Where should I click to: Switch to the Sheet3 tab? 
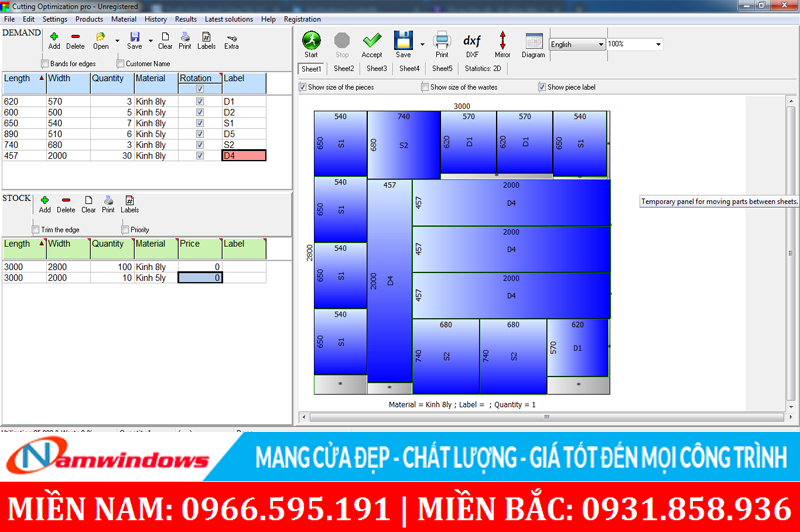pyautogui.click(x=377, y=68)
